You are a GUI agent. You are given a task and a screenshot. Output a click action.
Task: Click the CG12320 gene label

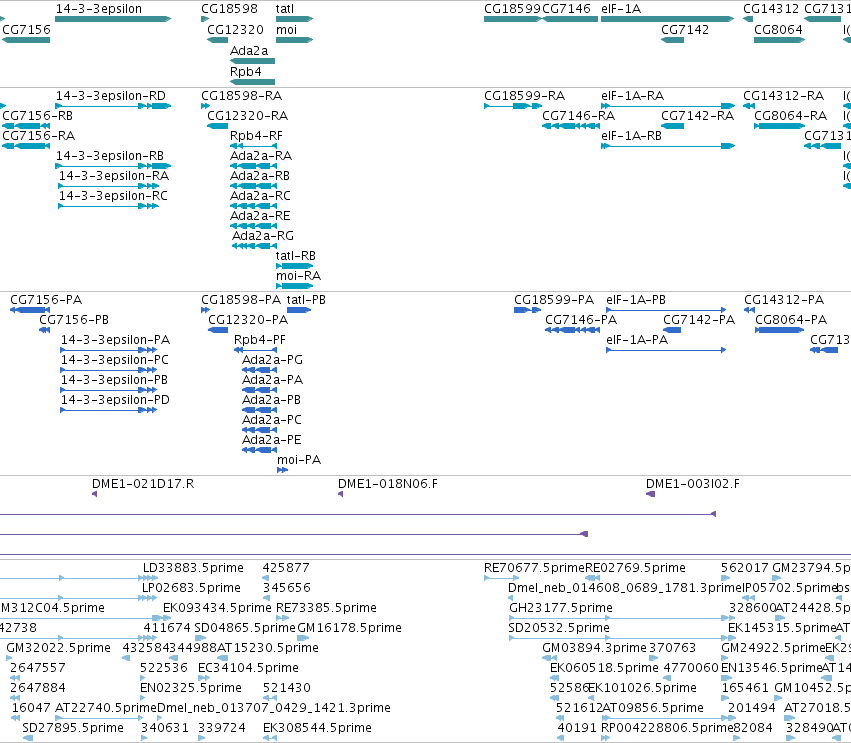tap(236, 29)
